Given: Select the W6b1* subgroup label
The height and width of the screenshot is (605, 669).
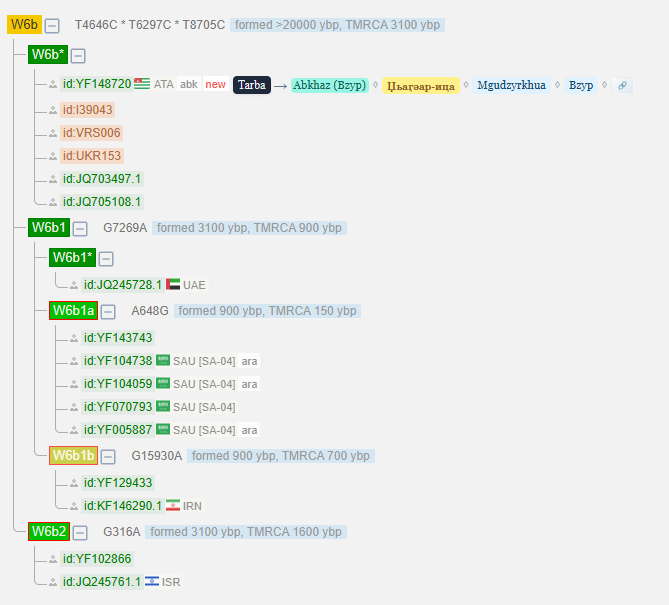Looking at the screenshot, I should pos(72,258).
